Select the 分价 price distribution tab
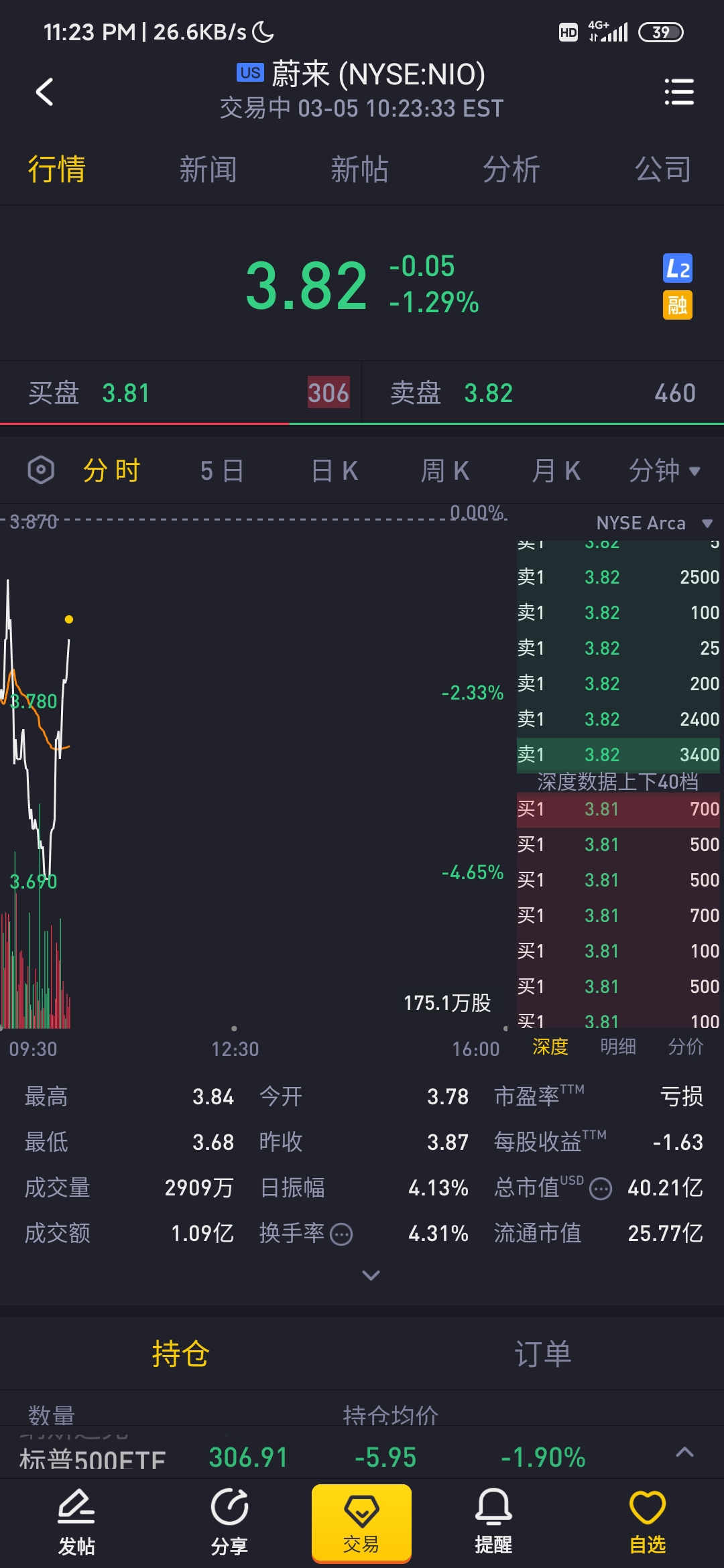The width and height of the screenshot is (724, 1568). coord(686,1047)
